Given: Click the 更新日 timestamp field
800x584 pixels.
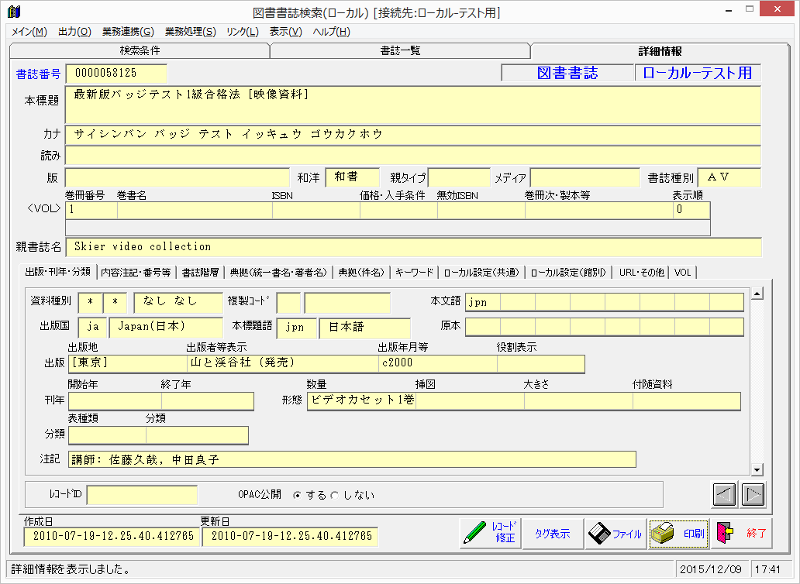Looking at the screenshot, I should (x=290, y=536).
